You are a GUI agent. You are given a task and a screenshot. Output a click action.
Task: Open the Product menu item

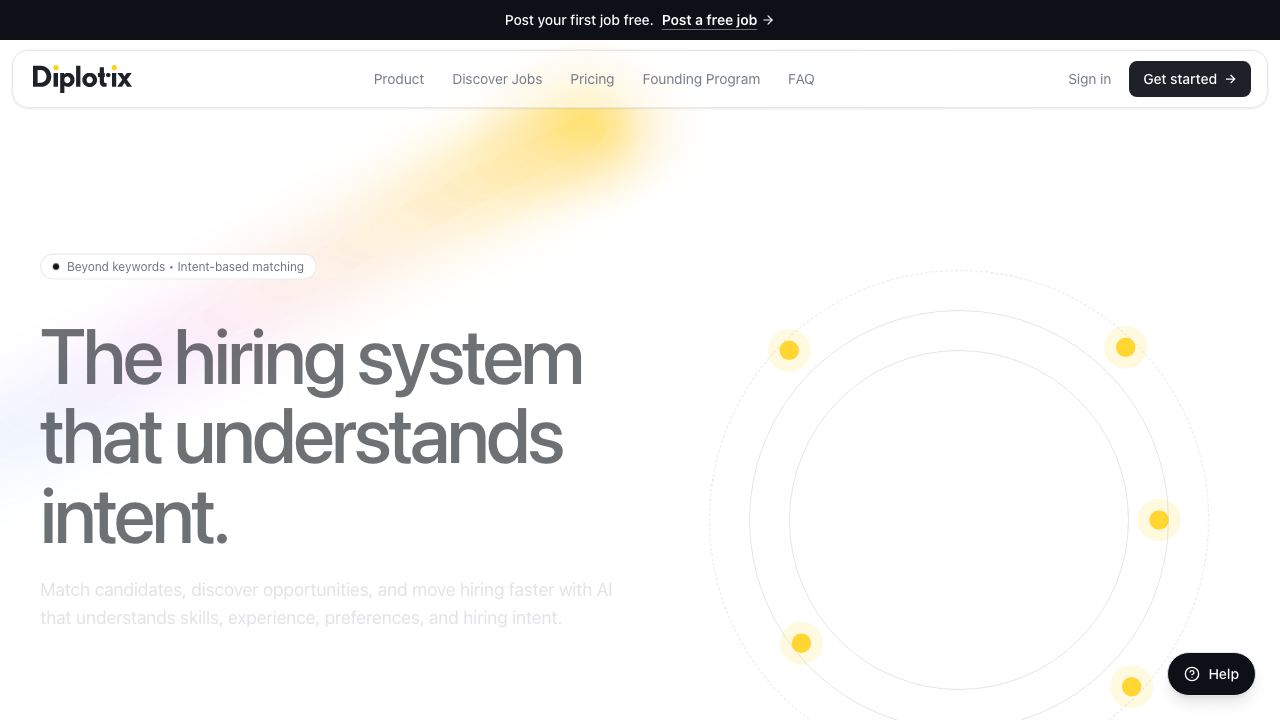click(399, 79)
